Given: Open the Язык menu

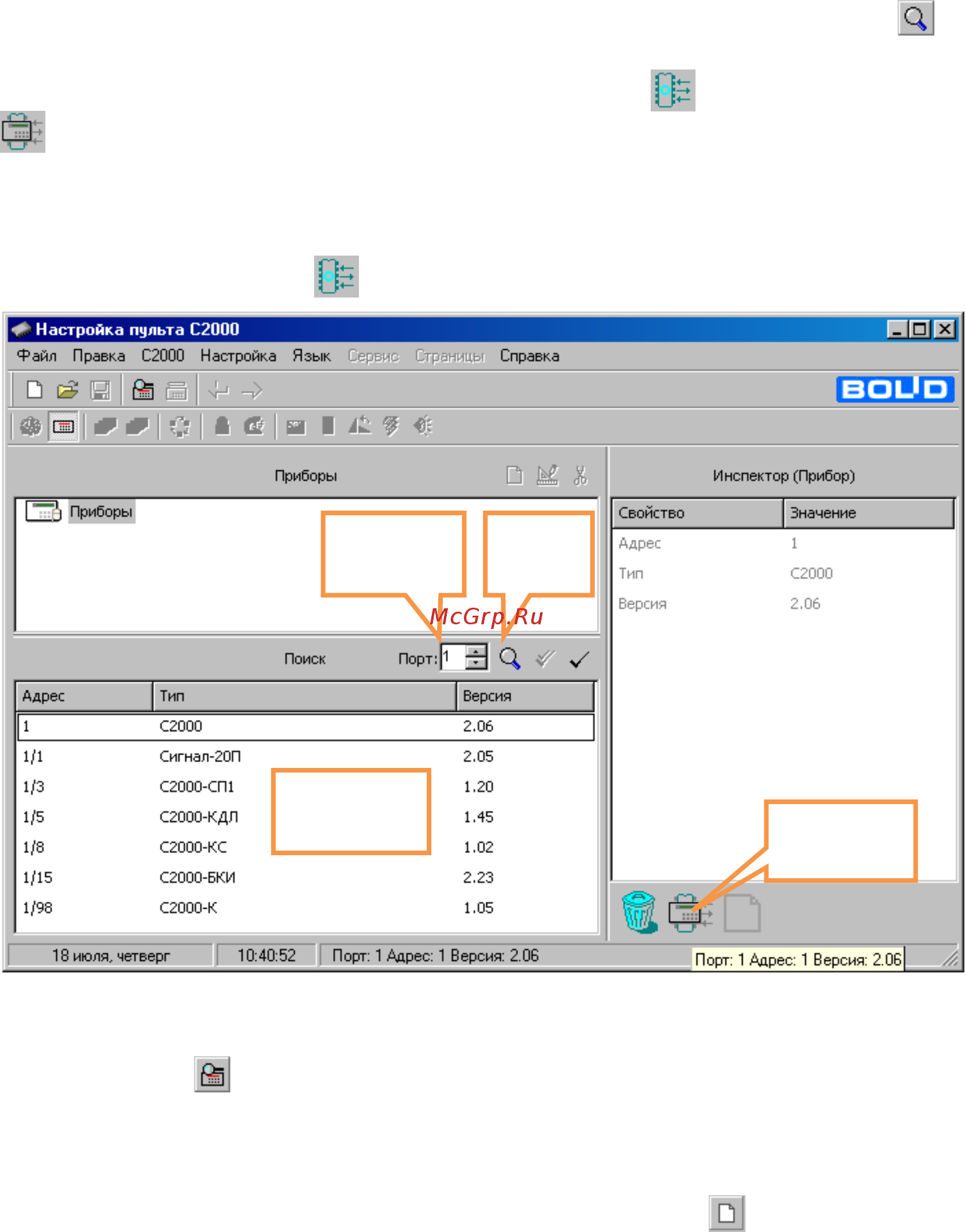Looking at the screenshot, I should pyautogui.click(x=311, y=356).
